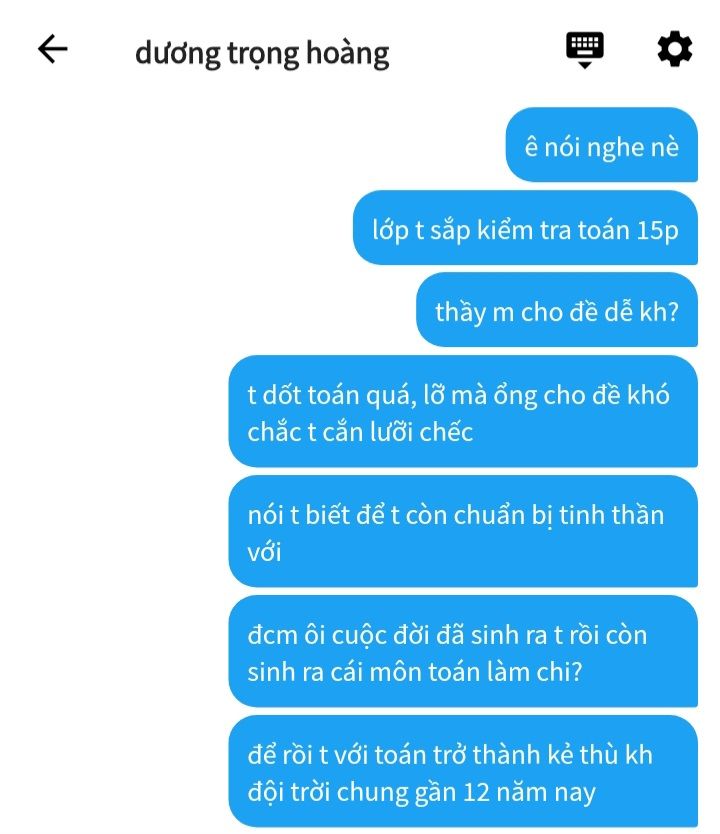This screenshot has height=834, width=720.
Task: Tap message starting 'đcm ôi cuộc đời'
Action: click(x=463, y=652)
